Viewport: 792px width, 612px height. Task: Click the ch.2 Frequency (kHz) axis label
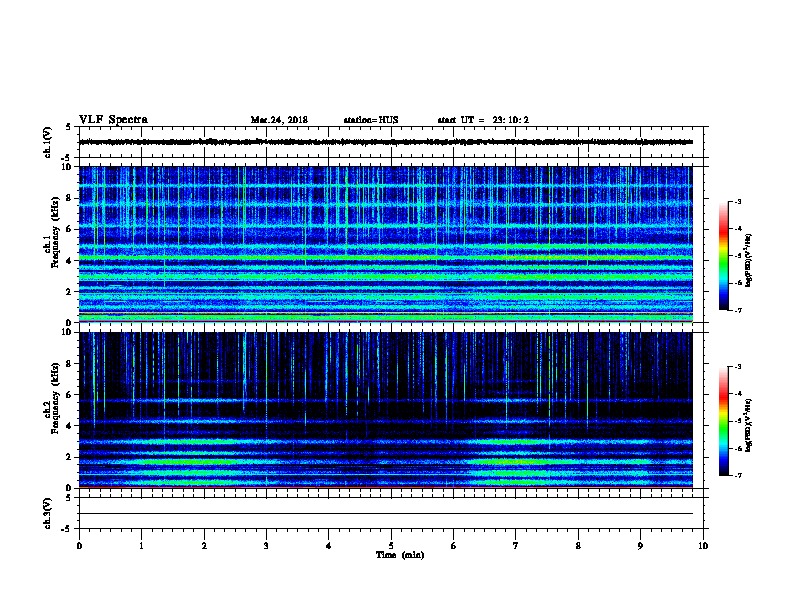tap(52, 397)
